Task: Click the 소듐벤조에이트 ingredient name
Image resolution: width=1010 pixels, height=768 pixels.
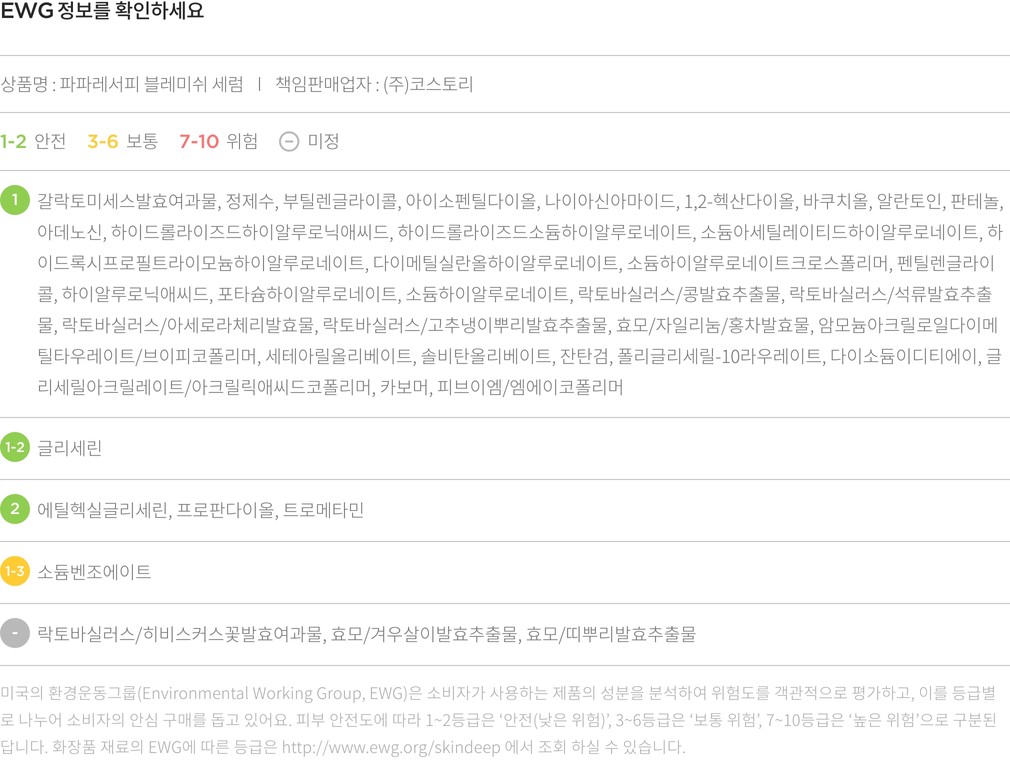Action: [94, 572]
